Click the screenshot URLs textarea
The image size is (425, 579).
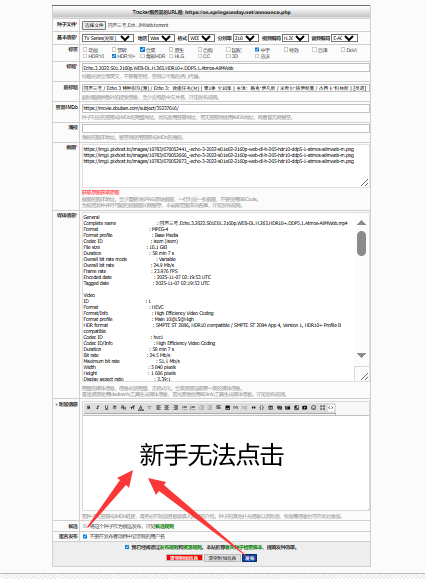[x=226, y=166]
